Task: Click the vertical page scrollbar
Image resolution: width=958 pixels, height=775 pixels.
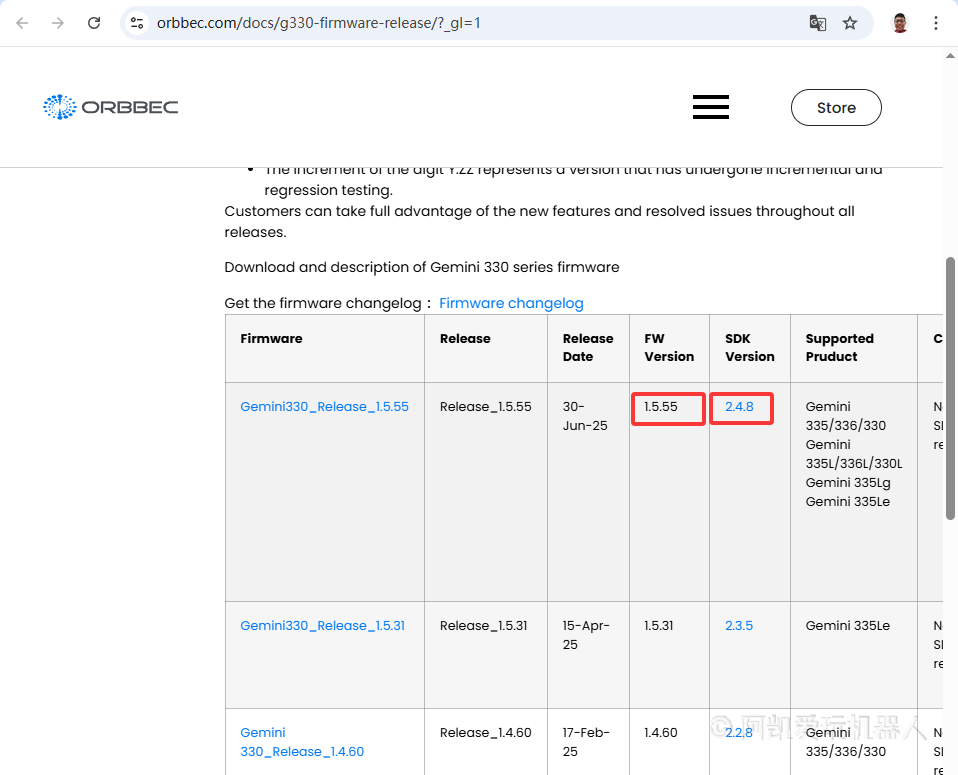Action: pos(950,388)
